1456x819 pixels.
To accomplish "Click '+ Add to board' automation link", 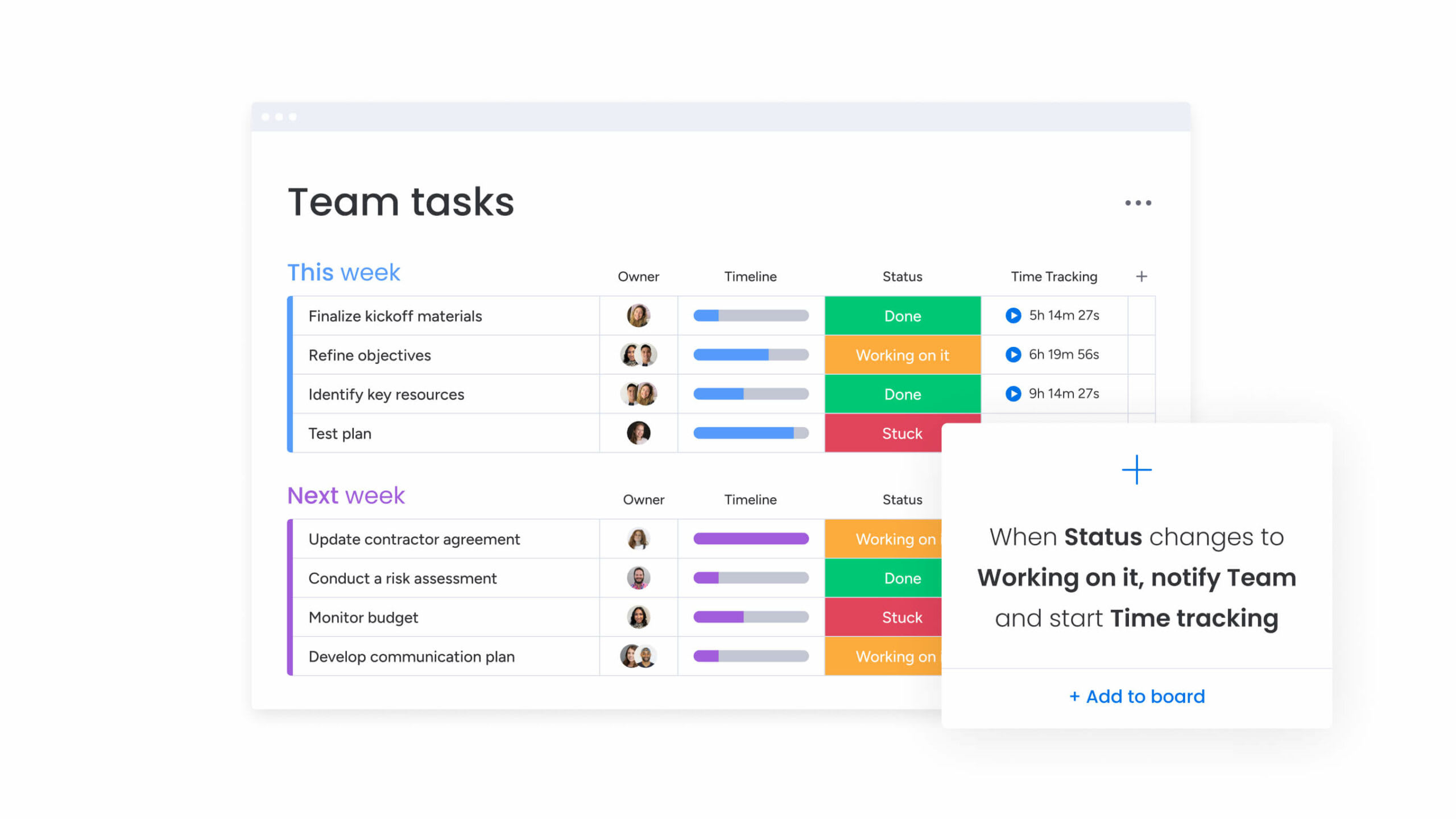I will pyautogui.click(x=1135, y=696).
